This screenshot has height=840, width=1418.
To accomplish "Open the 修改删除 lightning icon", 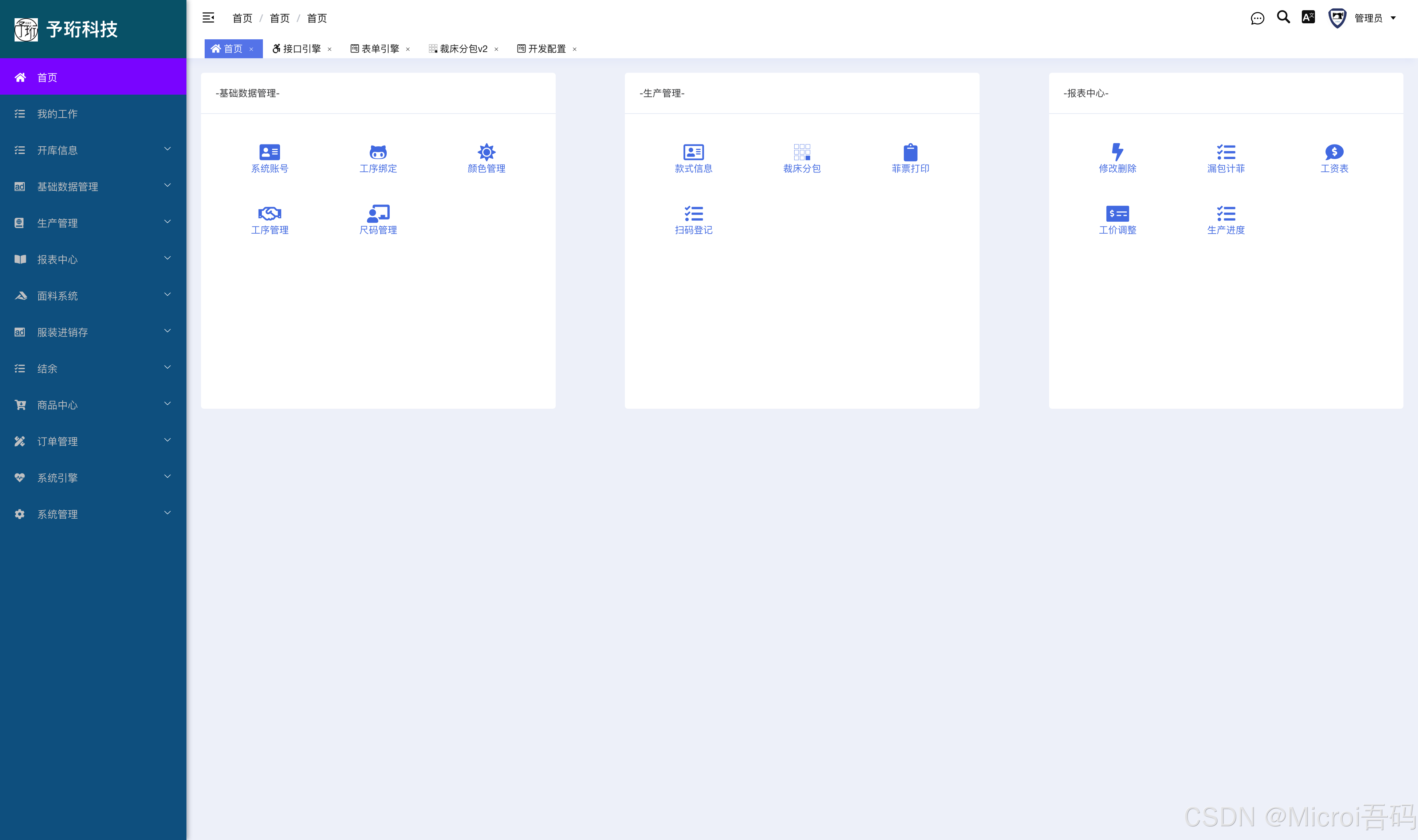I will click(x=1117, y=152).
